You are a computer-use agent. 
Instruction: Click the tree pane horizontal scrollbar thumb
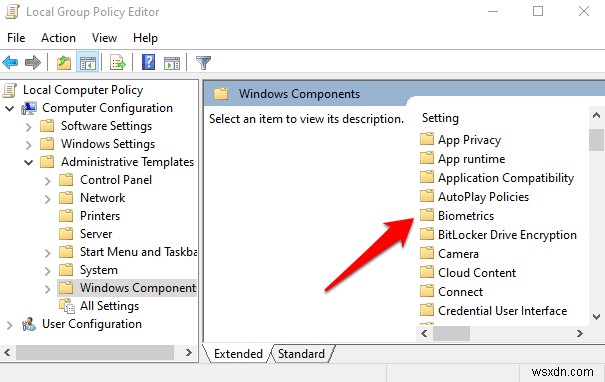95,352
